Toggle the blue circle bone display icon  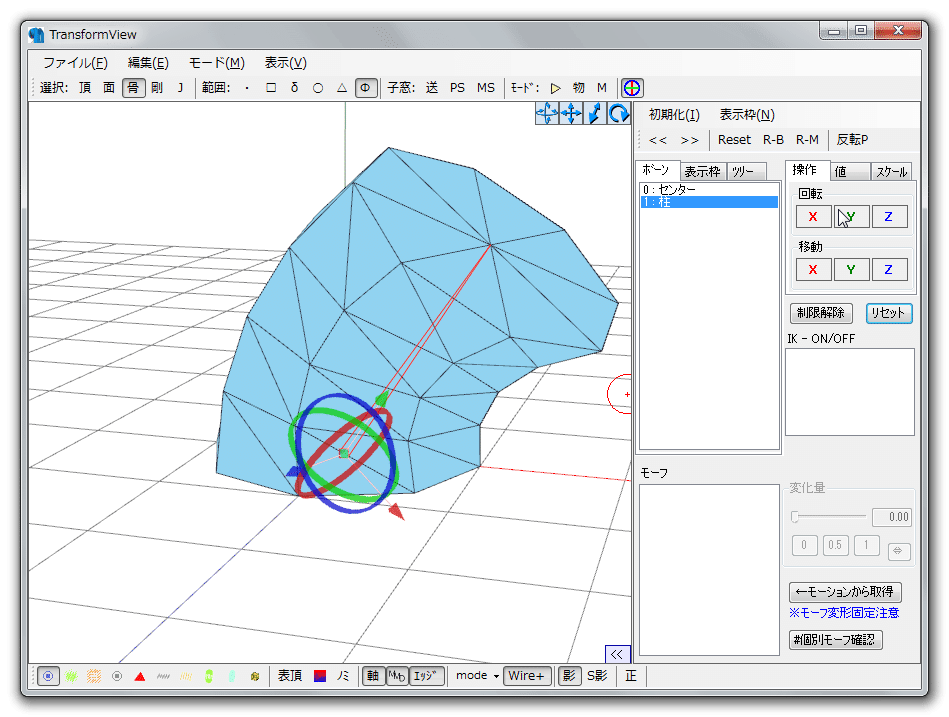(48, 676)
